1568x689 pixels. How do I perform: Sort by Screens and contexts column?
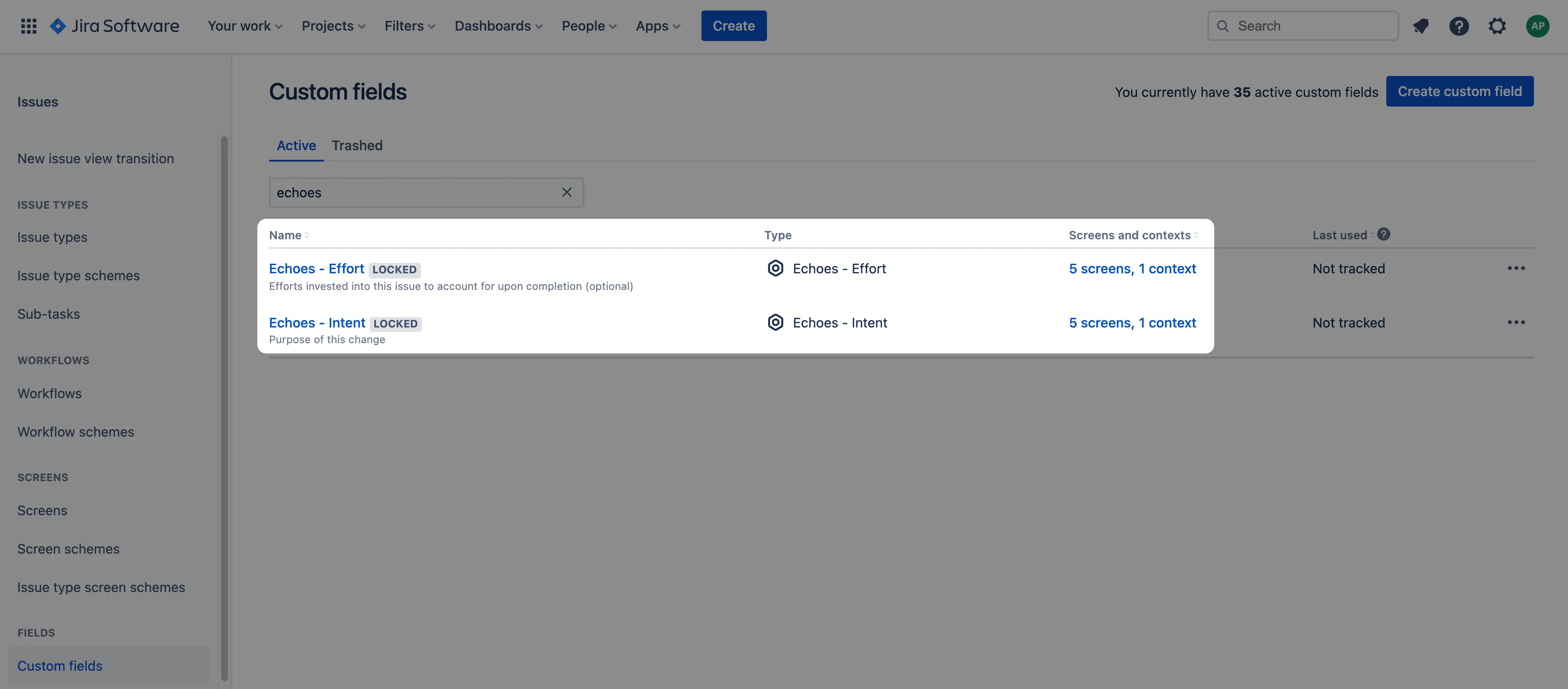(1133, 235)
